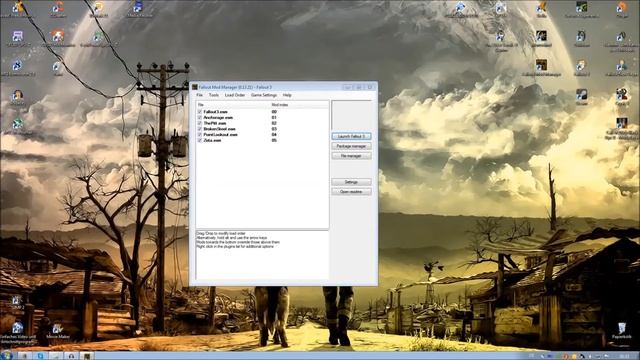Image resolution: width=640 pixels, height=360 pixels.
Task: Toggle the Anchorage.esm checkbox
Action: pos(200,117)
